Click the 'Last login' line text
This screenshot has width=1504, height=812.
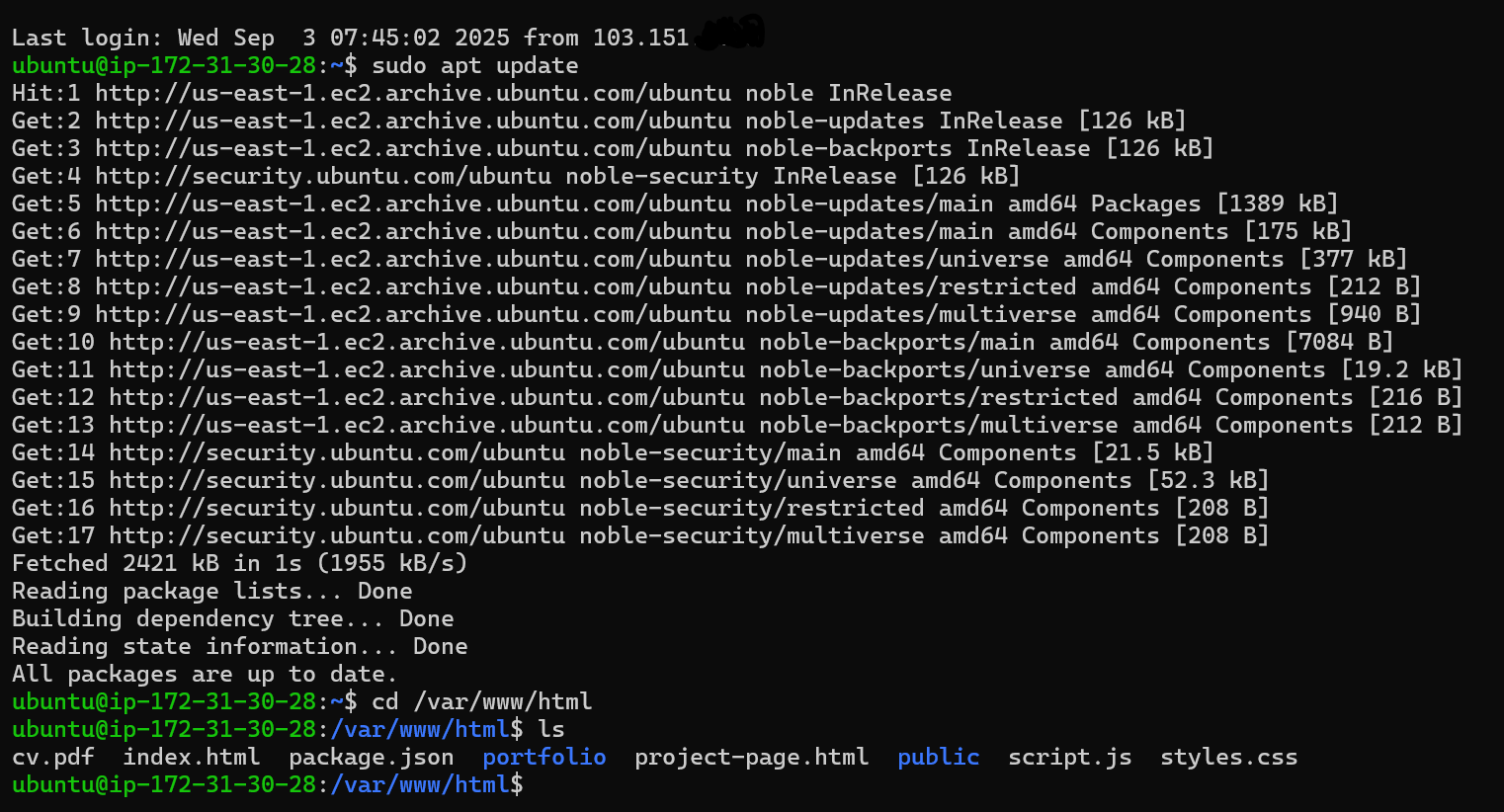pyautogui.click(x=387, y=39)
